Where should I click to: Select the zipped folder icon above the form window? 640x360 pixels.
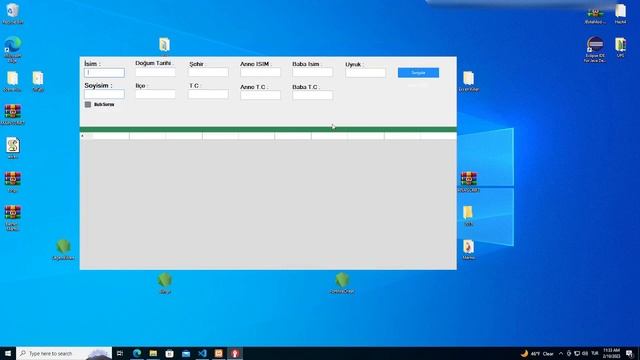(164, 45)
